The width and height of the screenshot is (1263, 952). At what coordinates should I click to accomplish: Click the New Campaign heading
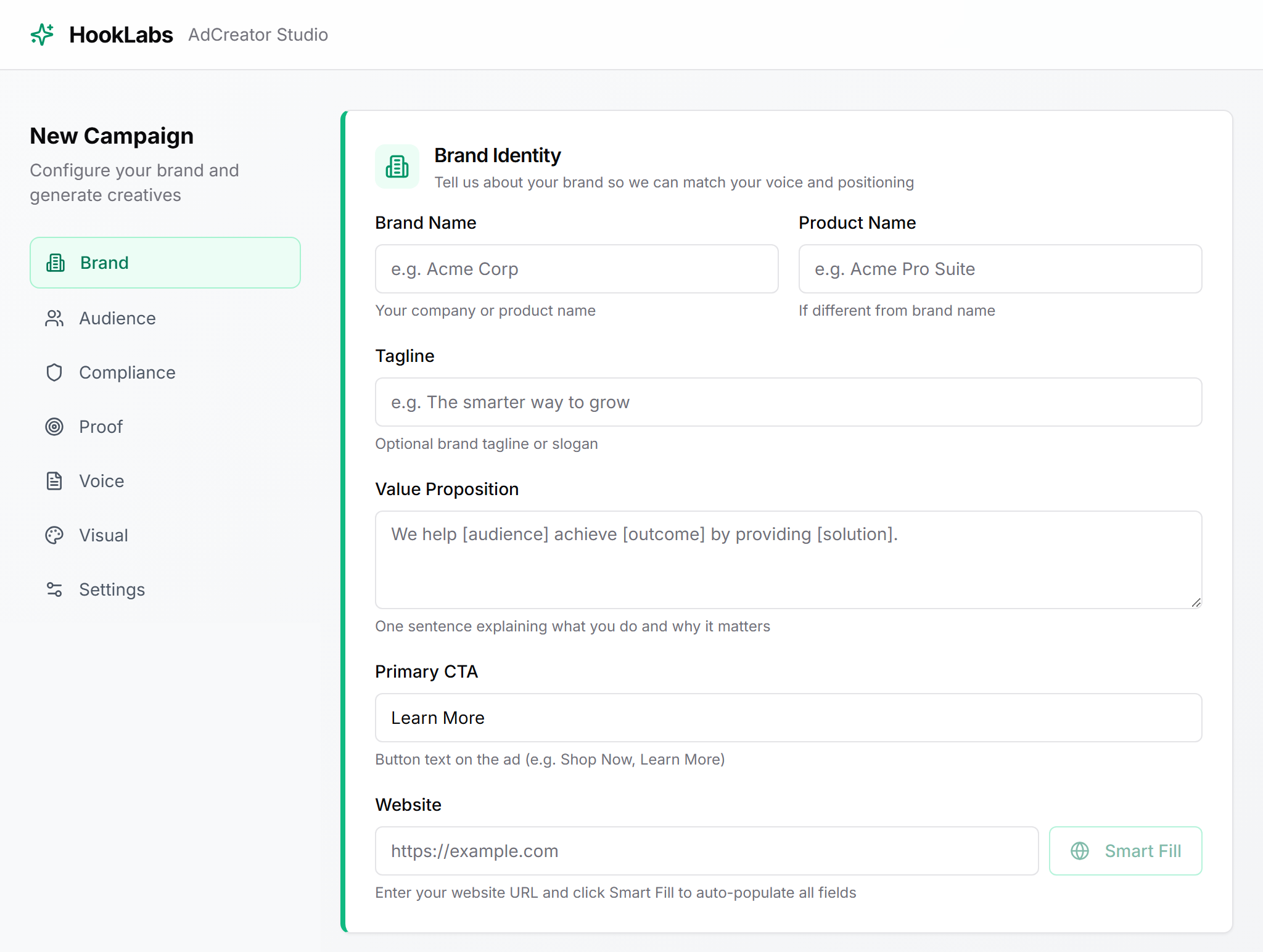[112, 136]
